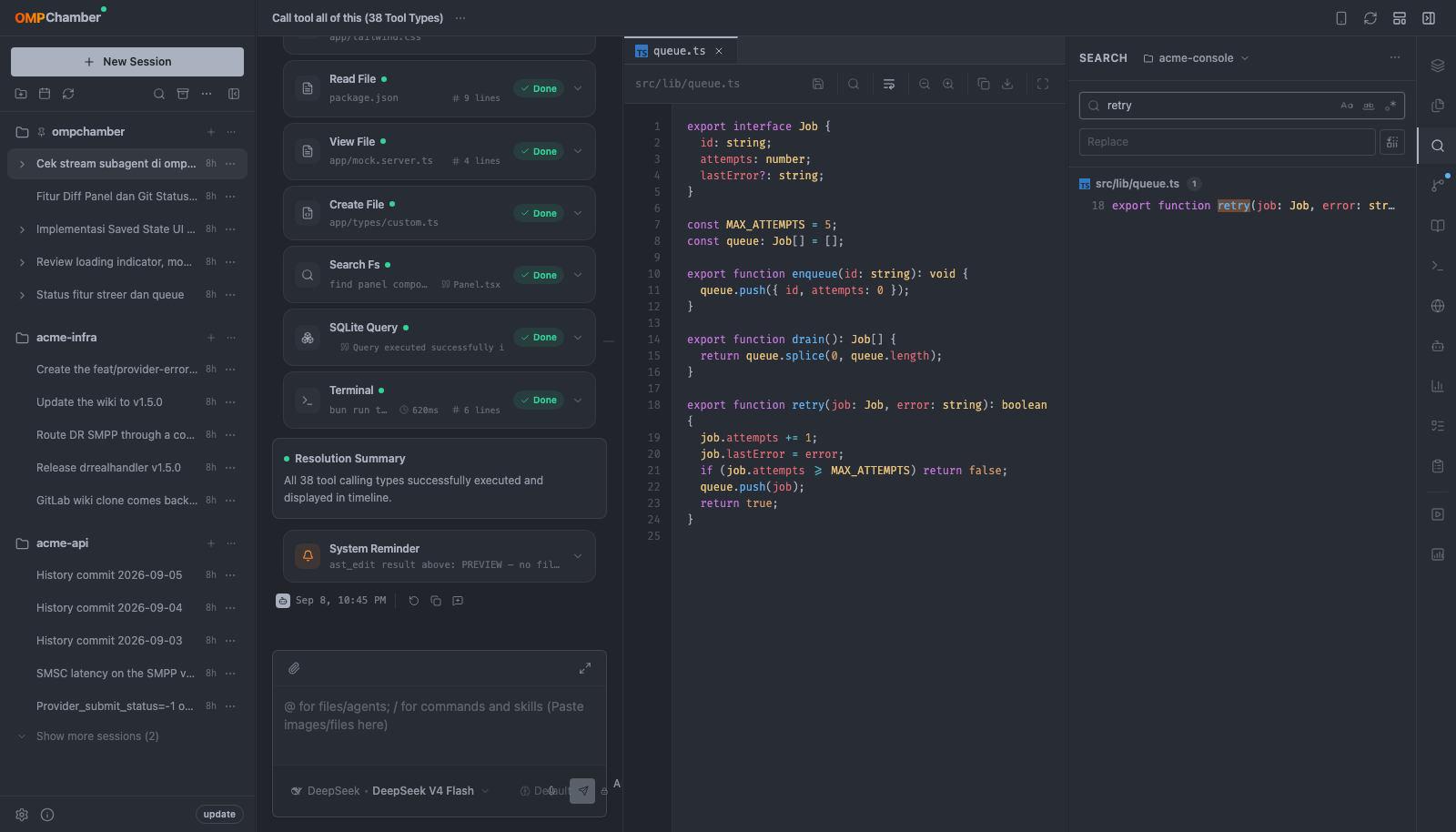Open the globe browser icon in right rail
Screen dimensions: 1456x832
tap(1438, 306)
